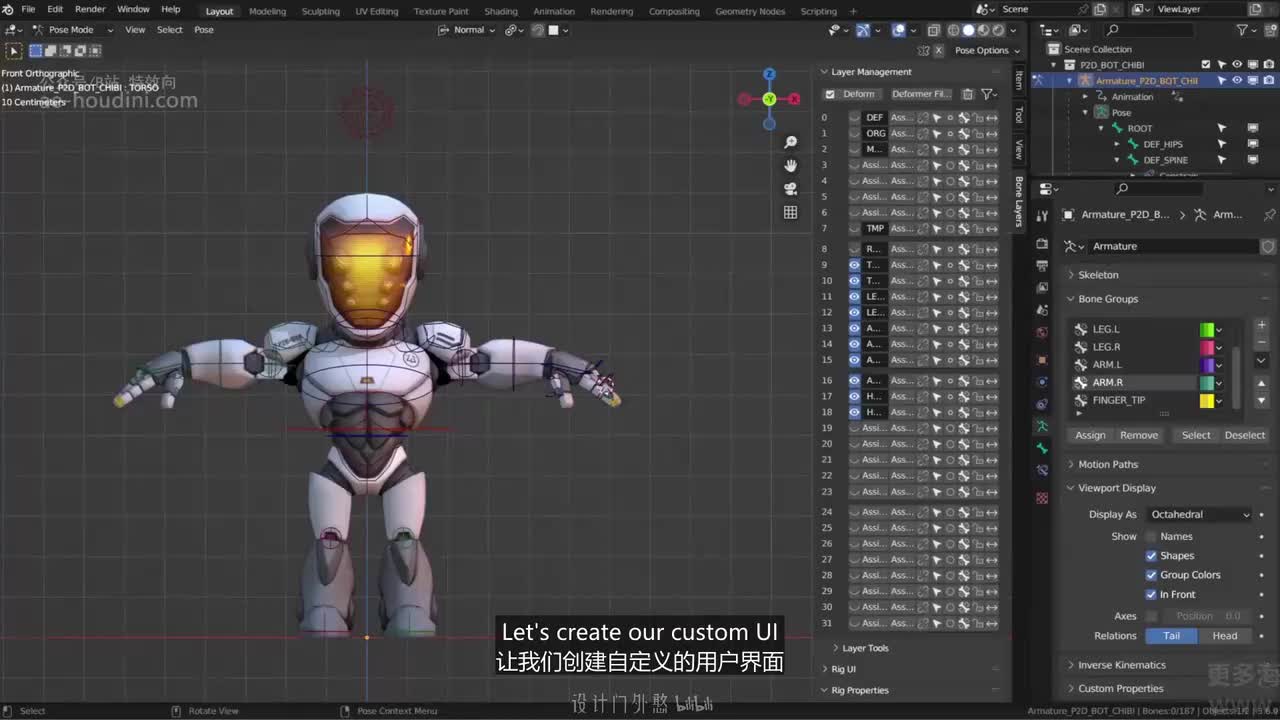This screenshot has height=720, width=1280.
Task: Toggle visibility eye for layer 9
Action: [x=854, y=265]
